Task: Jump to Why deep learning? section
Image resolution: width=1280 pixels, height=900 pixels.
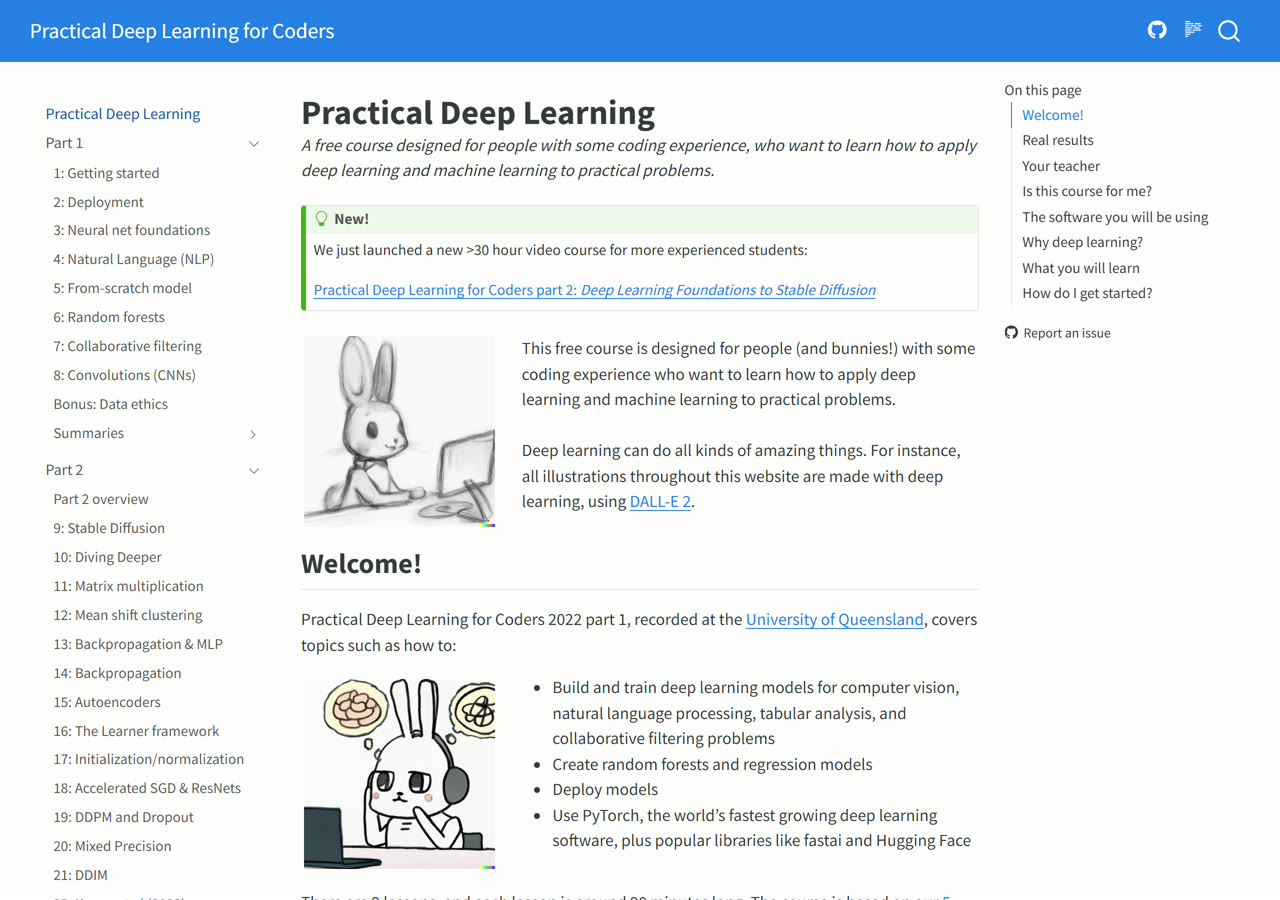Action: coord(1082,242)
